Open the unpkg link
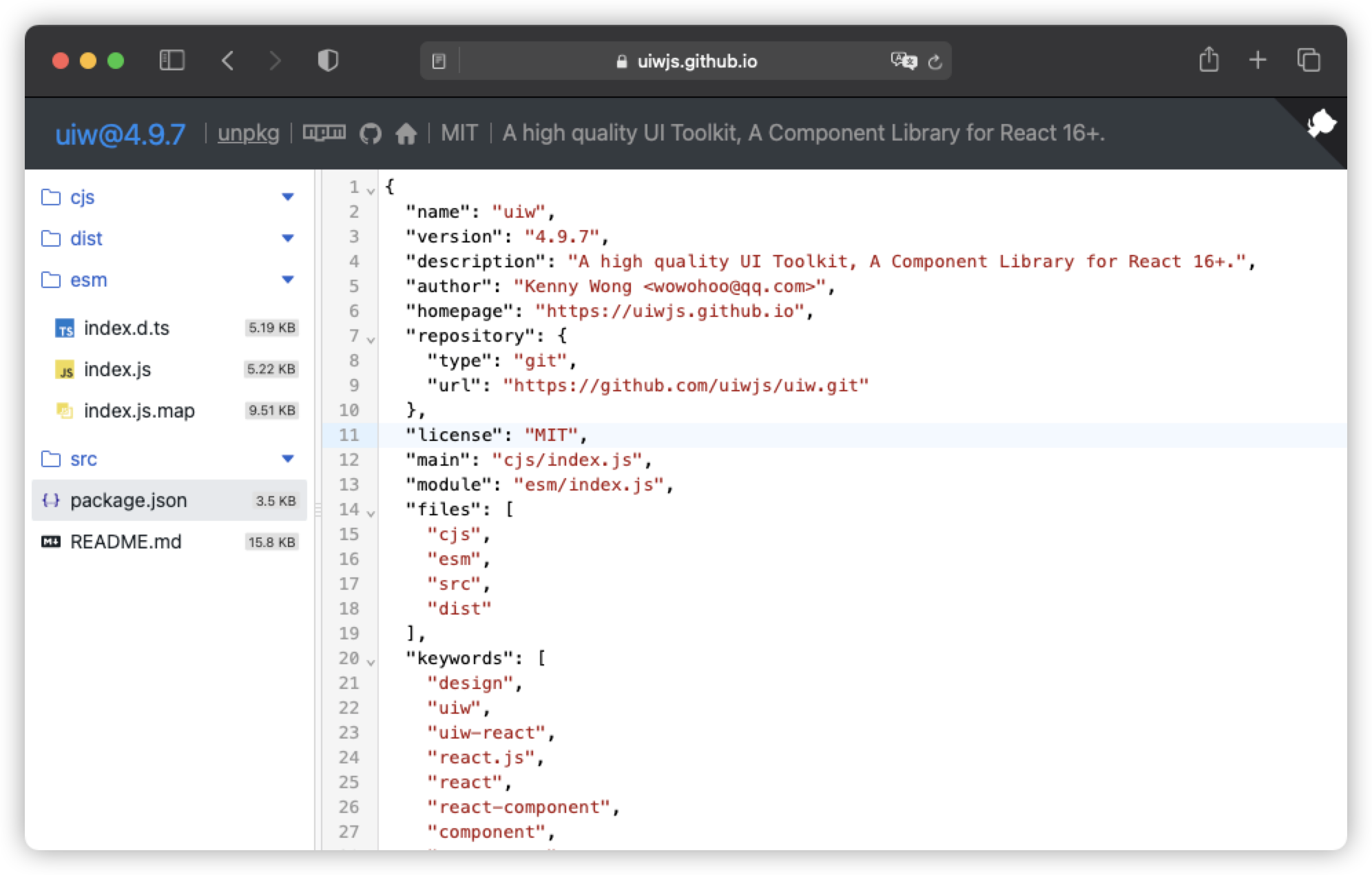 248,134
